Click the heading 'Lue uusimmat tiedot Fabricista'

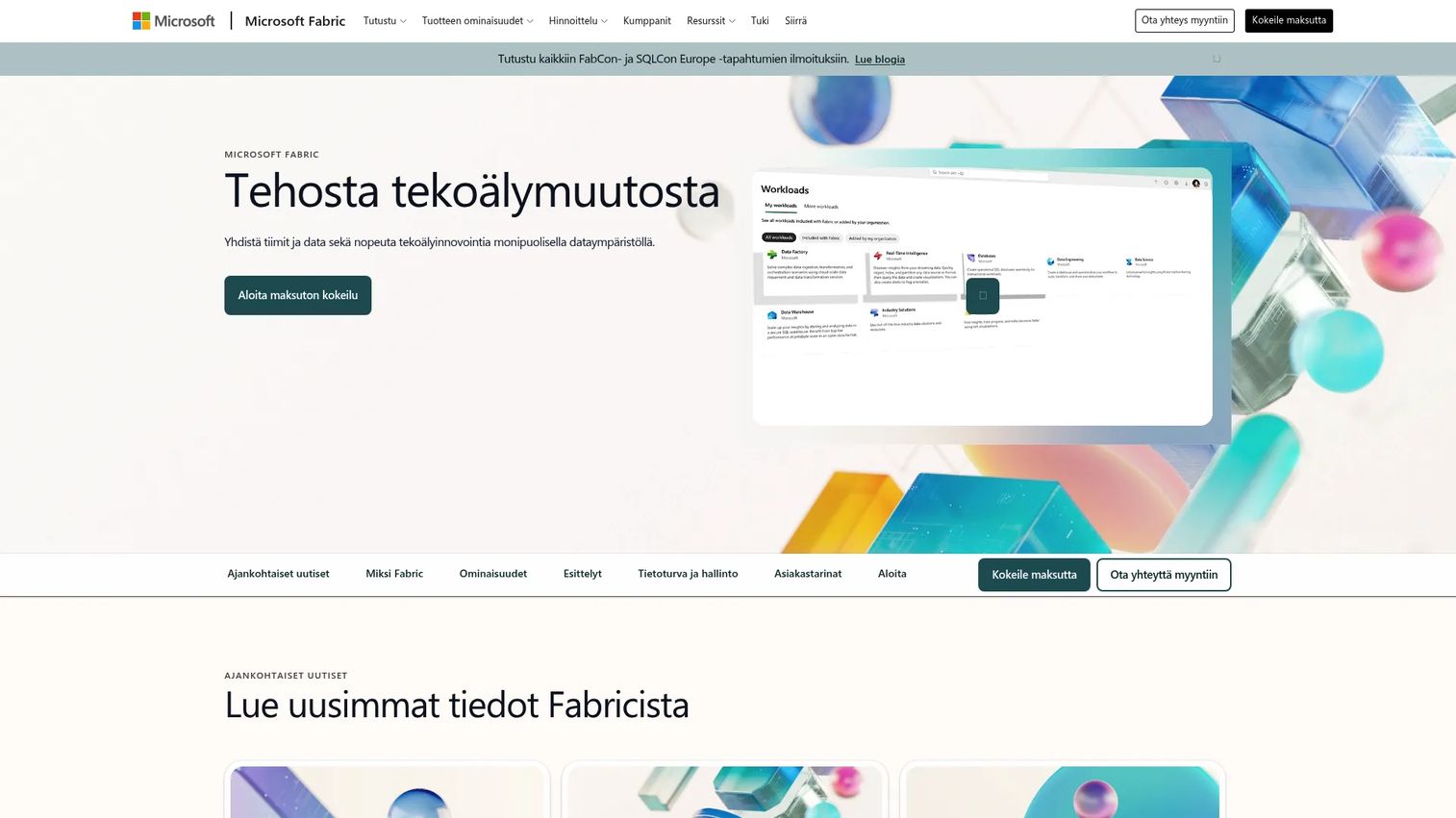coord(457,705)
